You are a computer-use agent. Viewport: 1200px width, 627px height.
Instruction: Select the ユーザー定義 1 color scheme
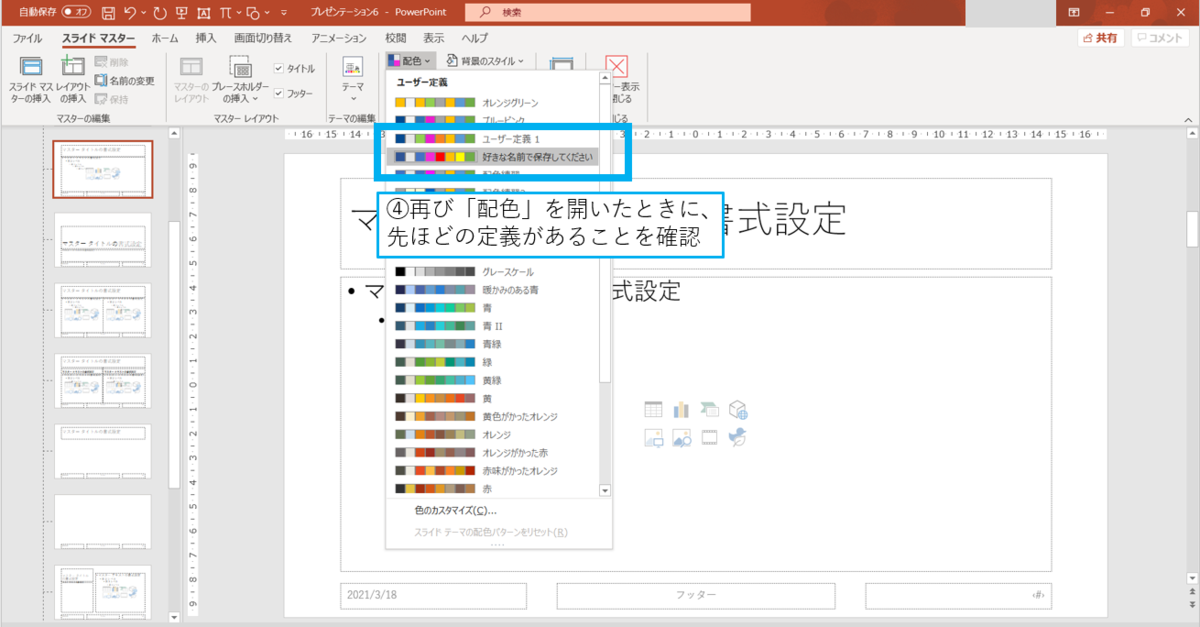tap(491, 139)
